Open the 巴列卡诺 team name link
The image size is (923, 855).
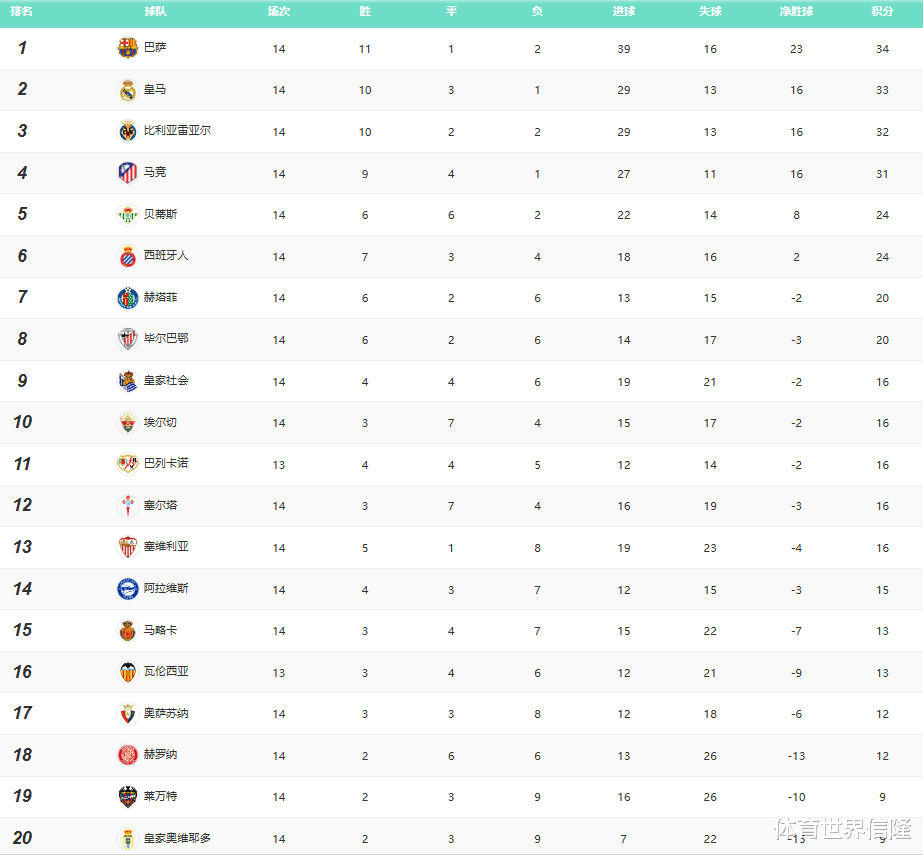[166, 464]
